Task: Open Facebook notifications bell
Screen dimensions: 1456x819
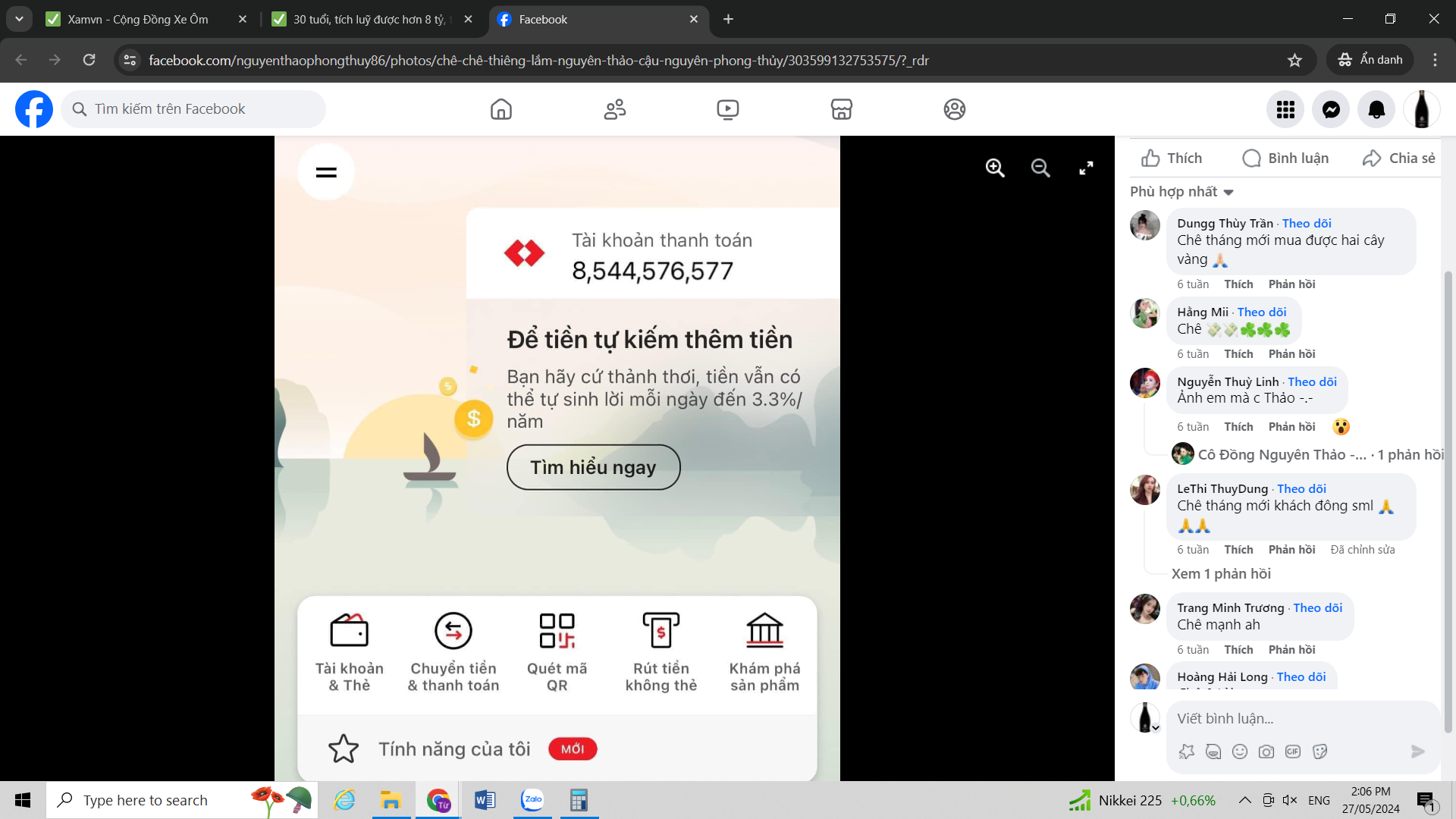Action: click(x=1376, y=109)
